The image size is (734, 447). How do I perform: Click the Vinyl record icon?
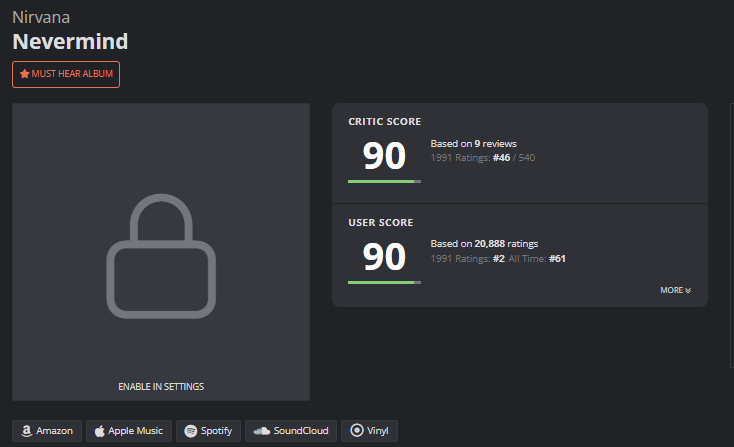point(357,430)
